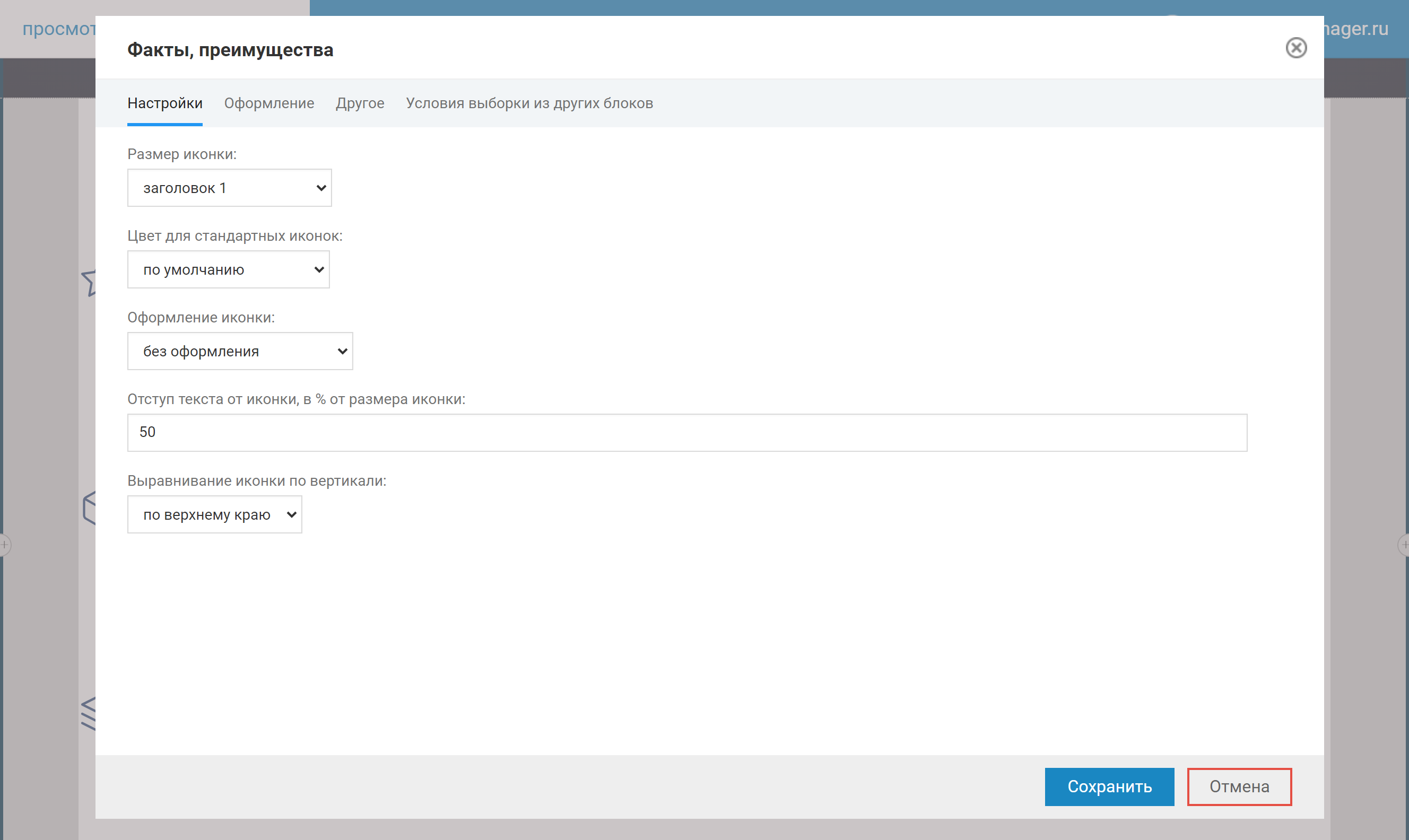Click the nager.ru link at top right

[x=1355, y=29]
